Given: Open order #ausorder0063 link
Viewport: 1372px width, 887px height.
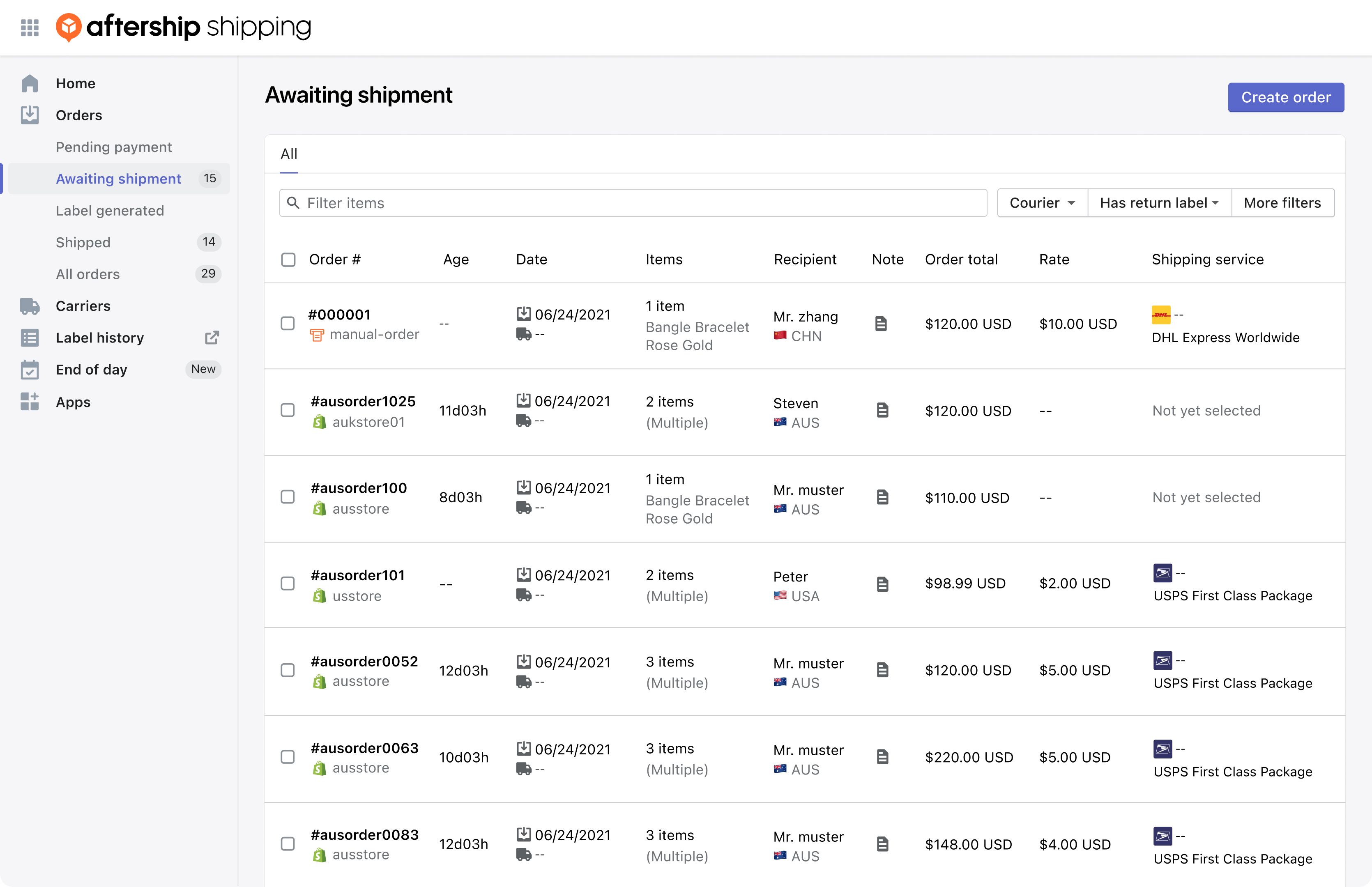Looking at the screenshot, I should [x=365, y=748].
